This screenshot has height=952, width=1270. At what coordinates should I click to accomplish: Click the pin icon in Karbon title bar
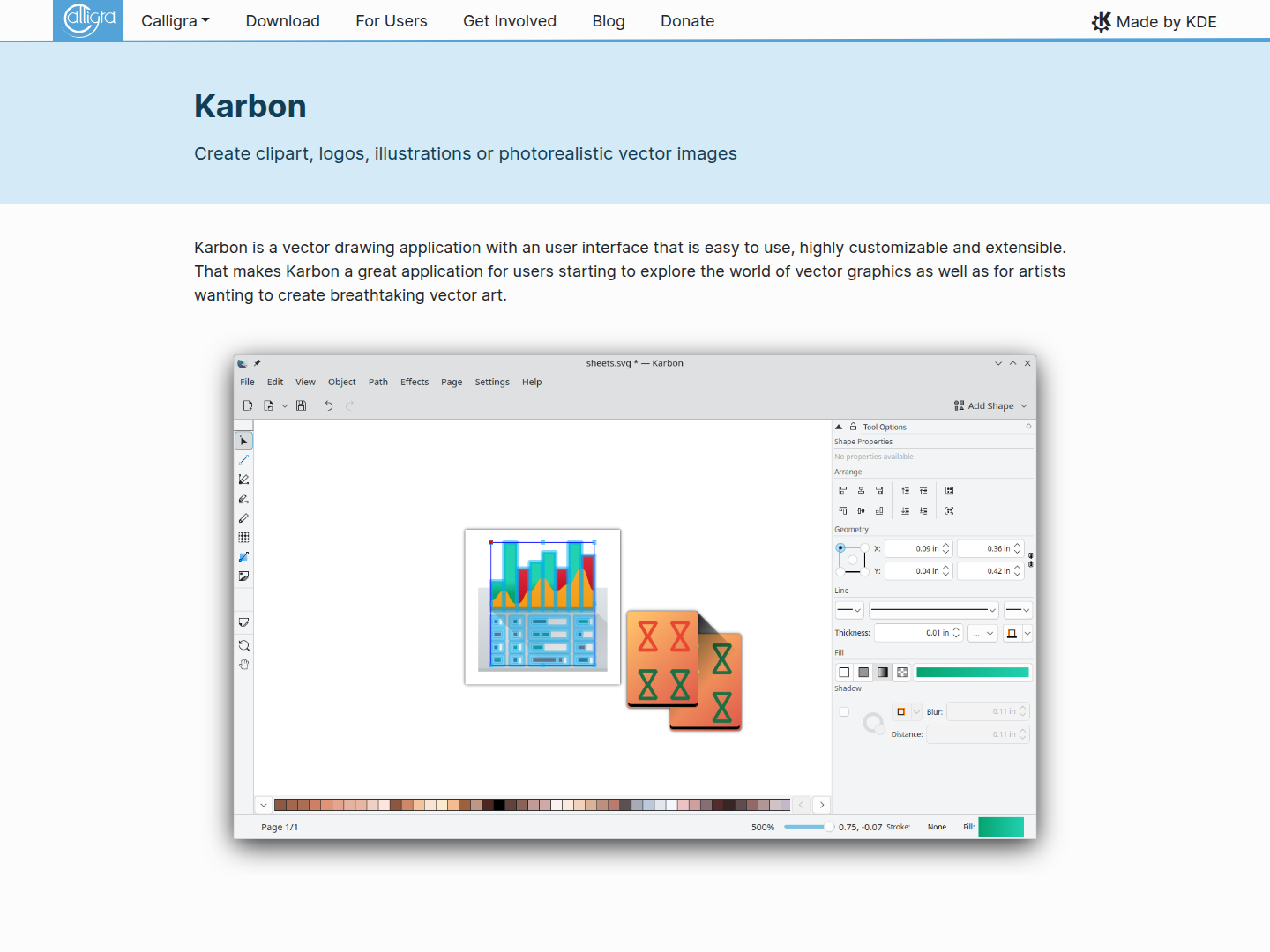[258, 363]
